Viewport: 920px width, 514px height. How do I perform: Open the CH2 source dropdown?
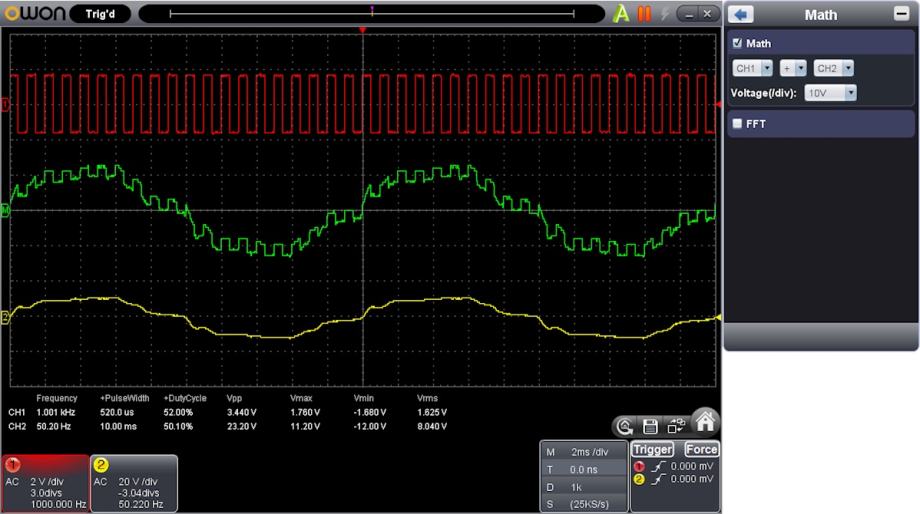click(x=834, y=68)
